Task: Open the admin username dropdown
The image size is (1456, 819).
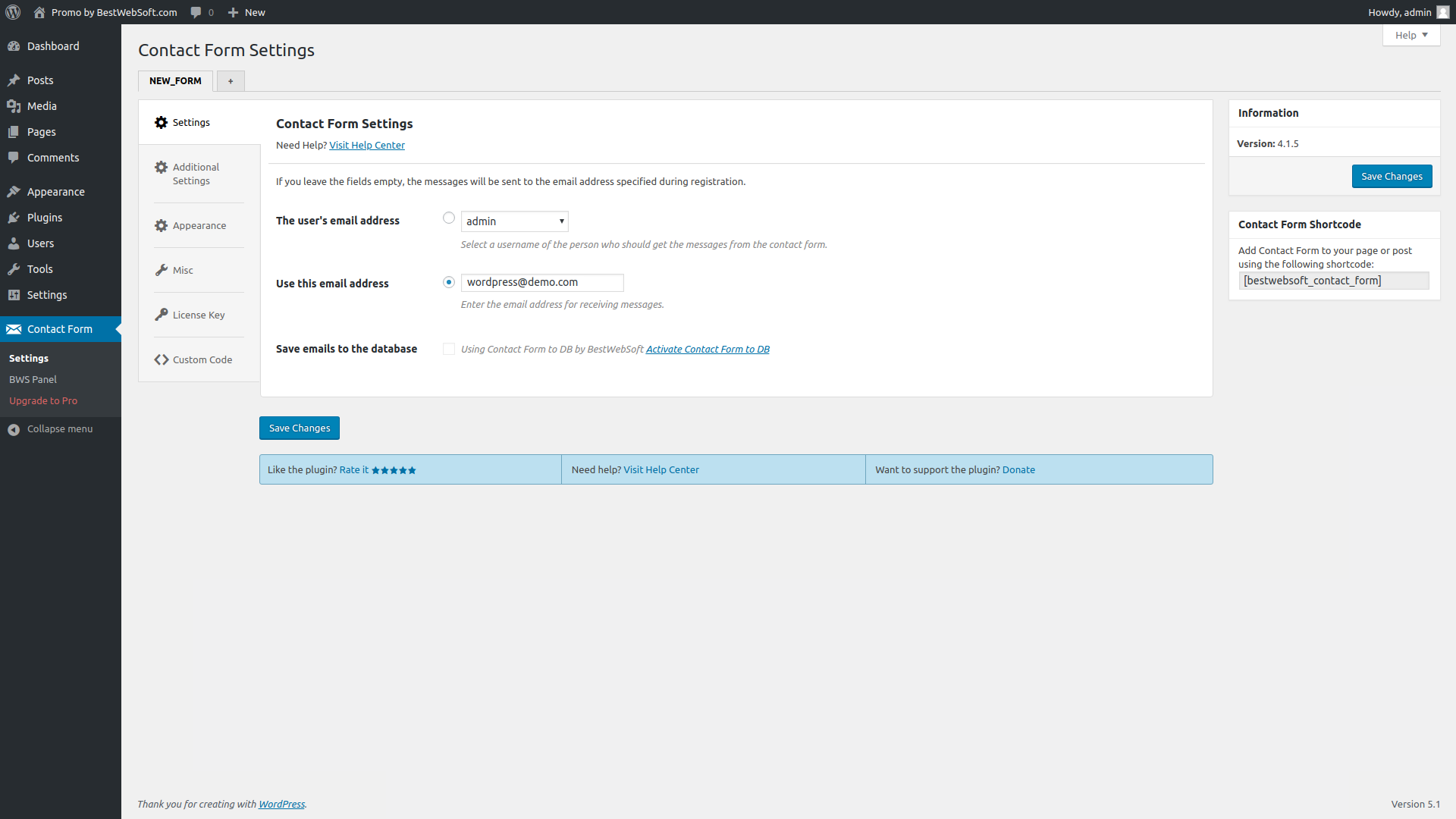Action: pyautogui.click(x=514, y=221)
